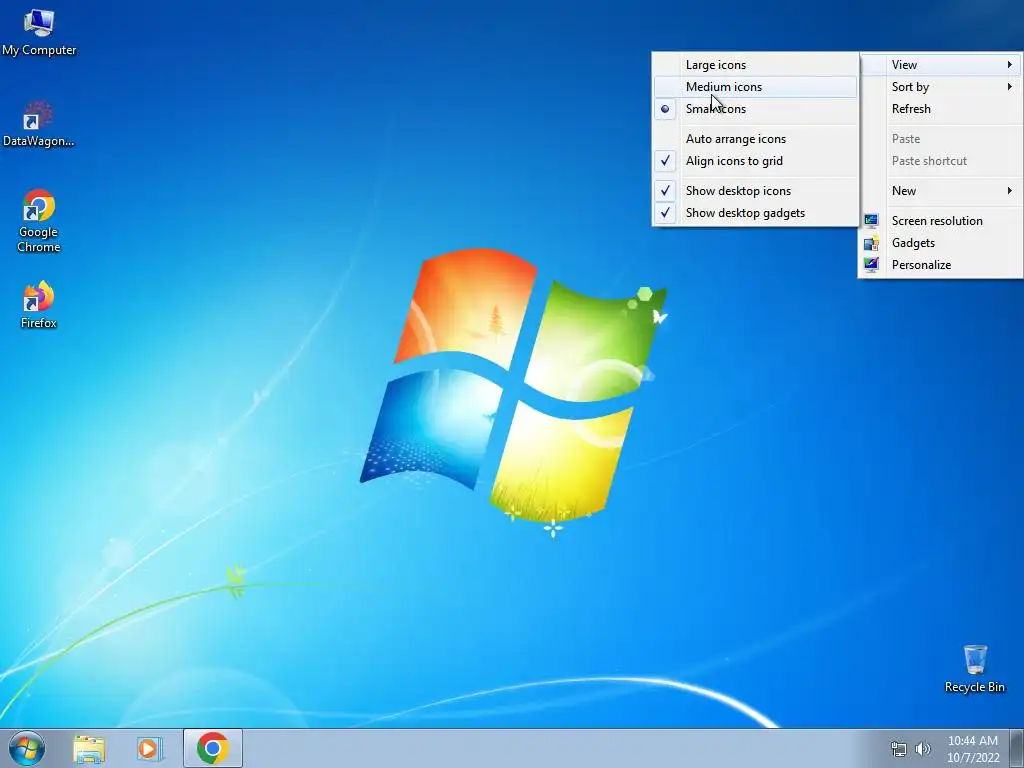Switch to Chrome on the taskbar
This screenshot has height=768, width=1024.
212,748
